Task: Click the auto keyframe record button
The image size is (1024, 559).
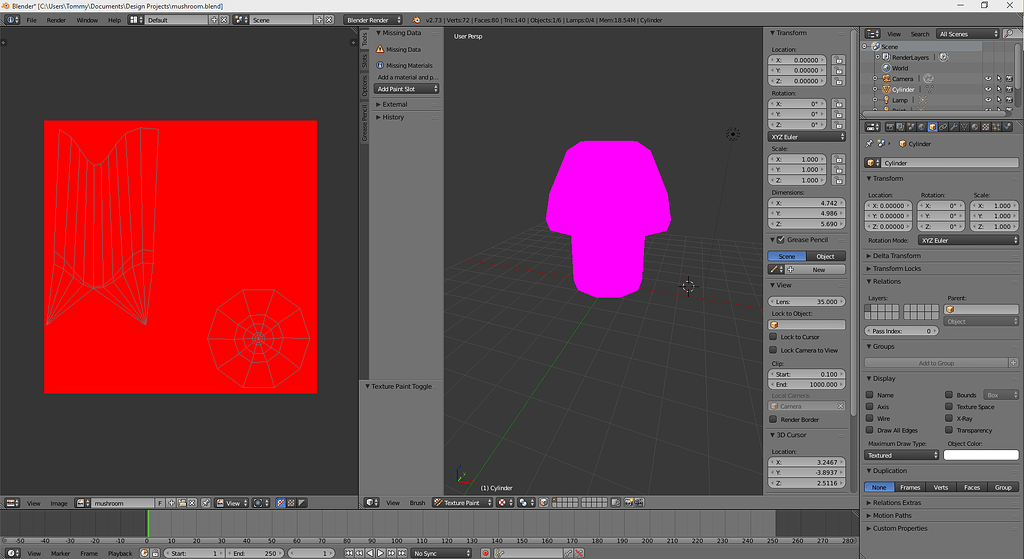Action: 485,553
